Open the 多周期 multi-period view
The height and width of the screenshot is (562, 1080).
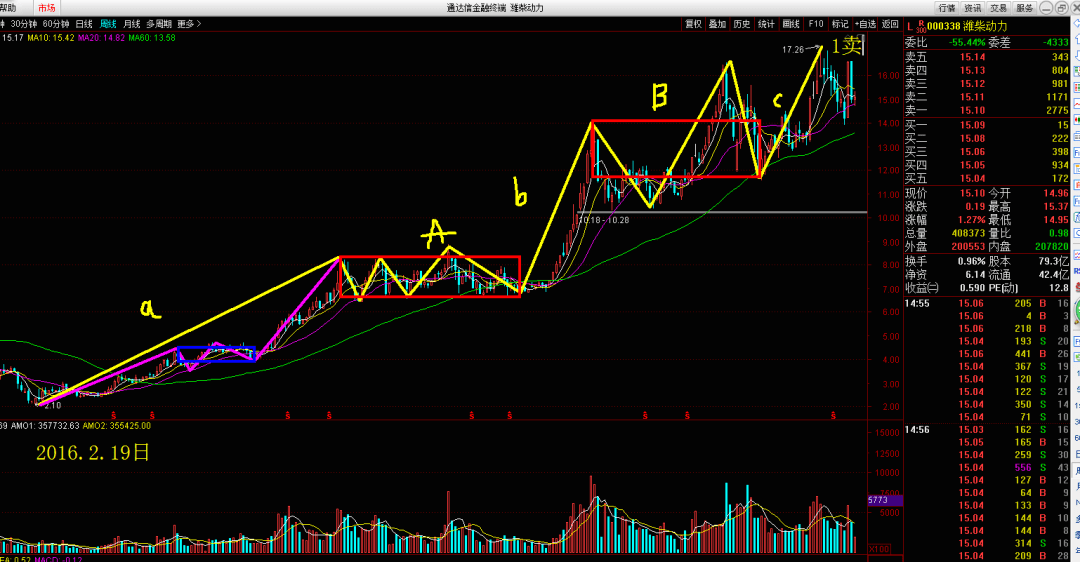pyautogui.click(x=158, y=23)
